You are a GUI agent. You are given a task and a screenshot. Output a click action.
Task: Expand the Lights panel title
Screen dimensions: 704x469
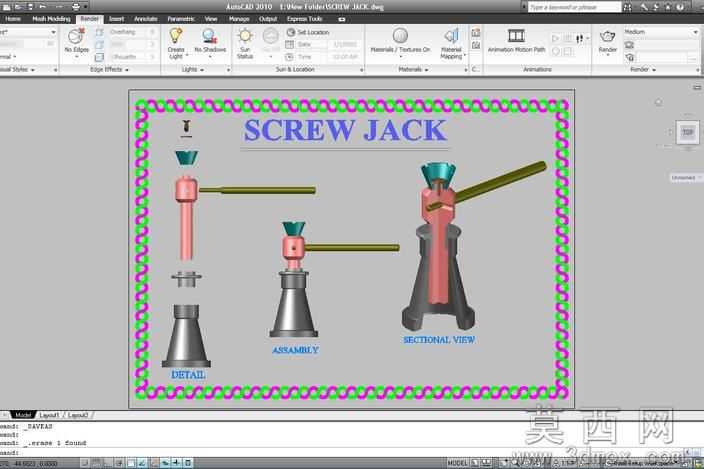(193, 70)
